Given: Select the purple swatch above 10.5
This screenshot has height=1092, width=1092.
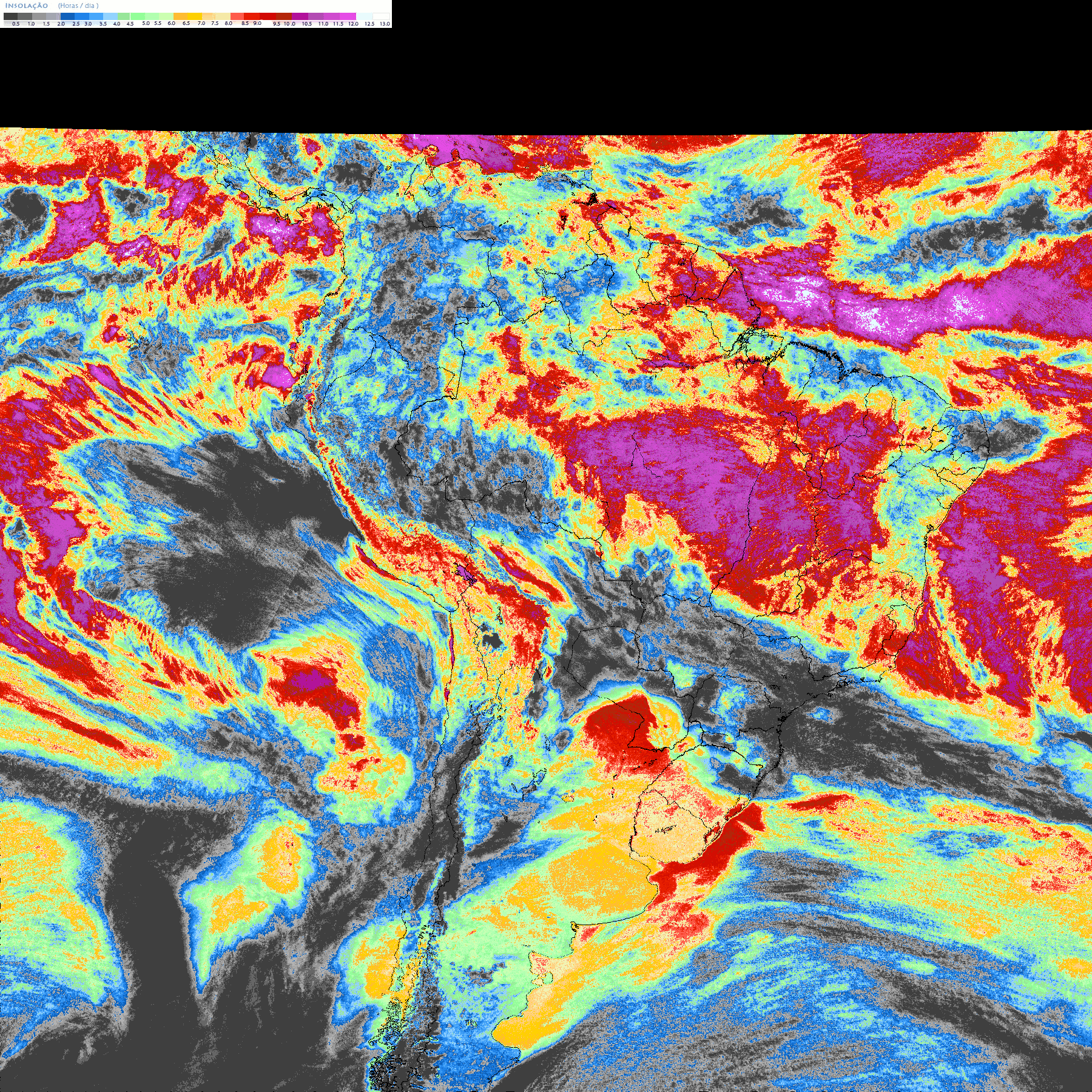Looking at the screenshot, I should [300, 16].
